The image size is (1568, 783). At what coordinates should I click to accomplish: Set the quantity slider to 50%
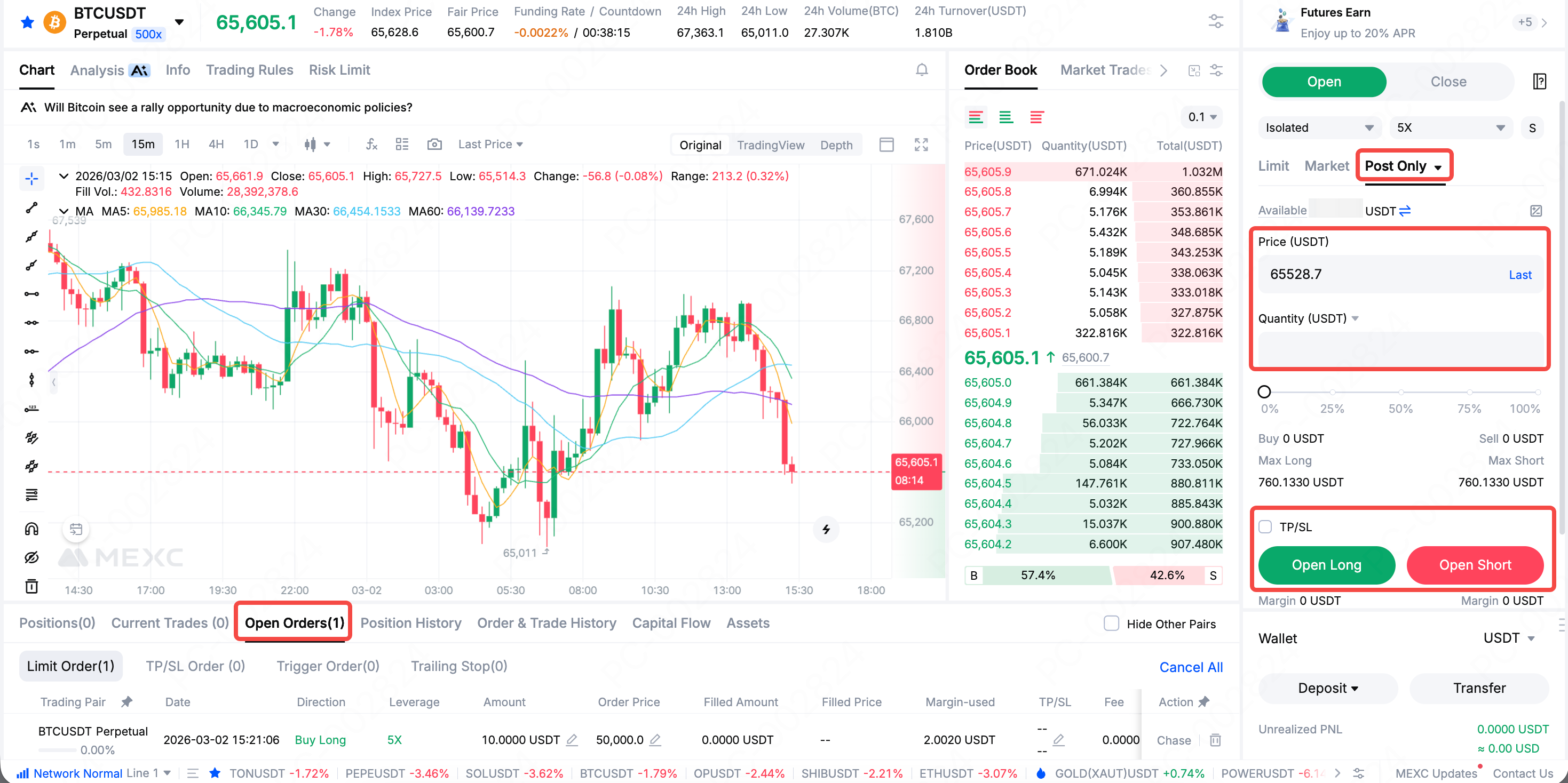coord(1400,393)
